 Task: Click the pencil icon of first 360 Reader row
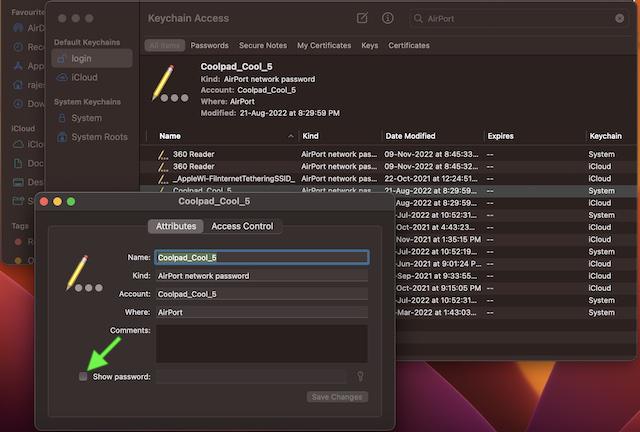[x=163, y=154]
